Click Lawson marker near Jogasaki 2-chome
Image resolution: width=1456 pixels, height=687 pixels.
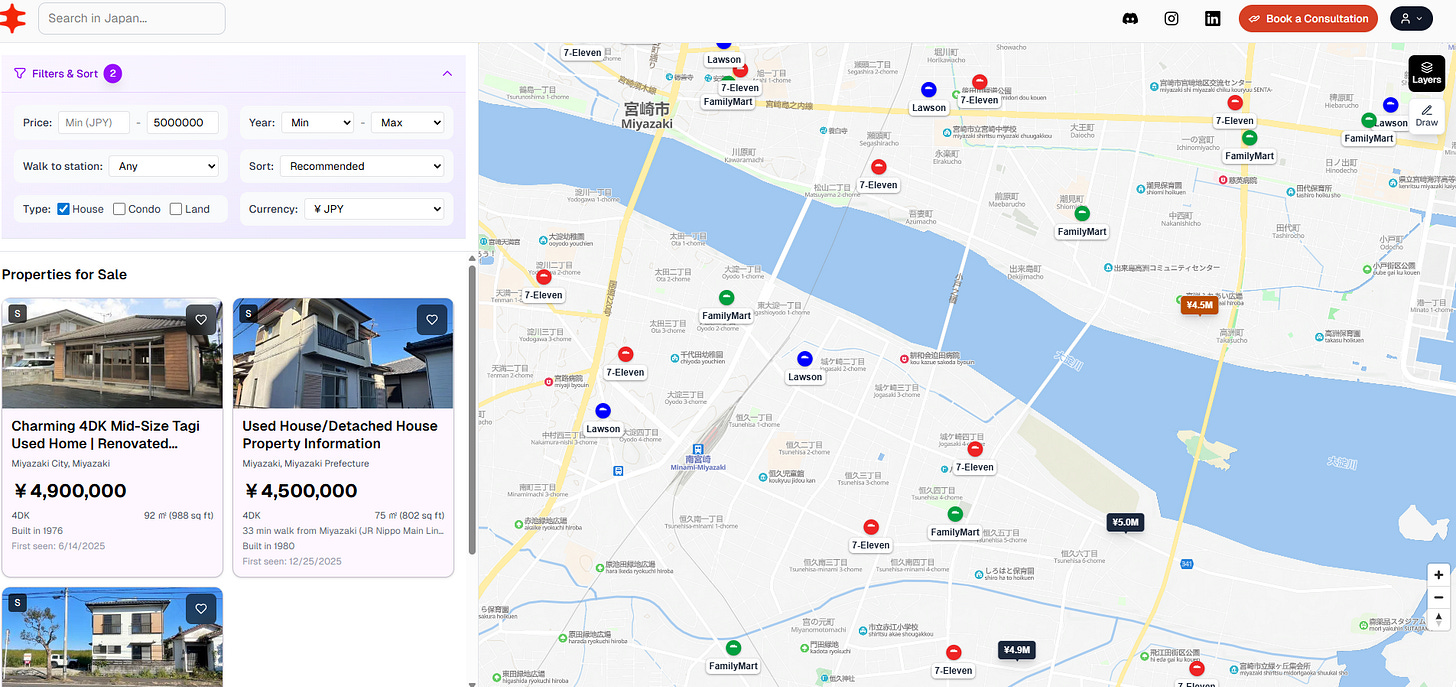coord(805,359)
